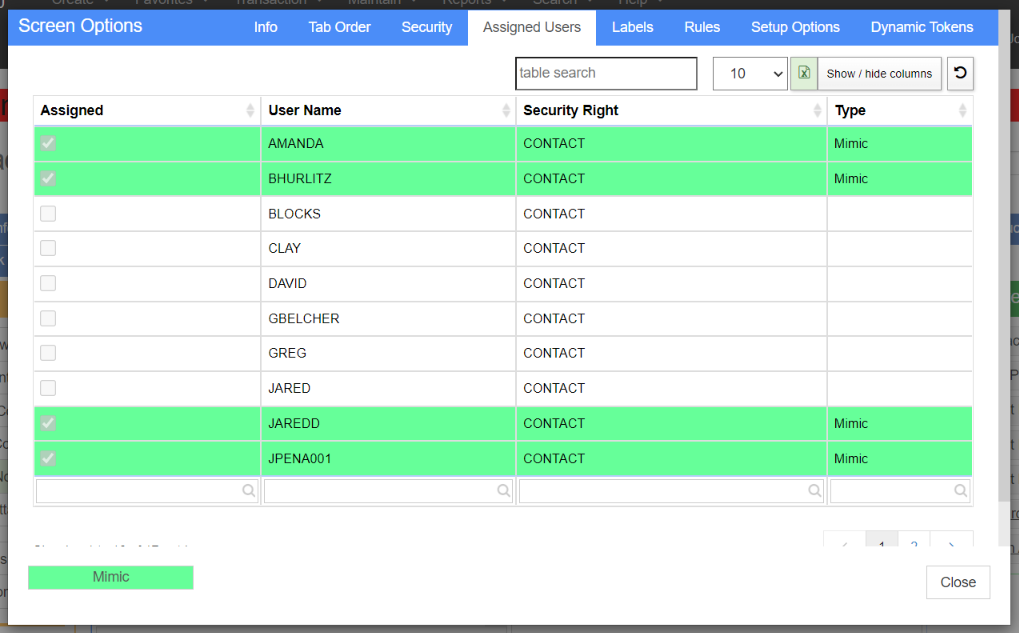Sort by the Security Right header arrows
The height and width of the screenshot is (633, 1019).
(x=818, y=110)
